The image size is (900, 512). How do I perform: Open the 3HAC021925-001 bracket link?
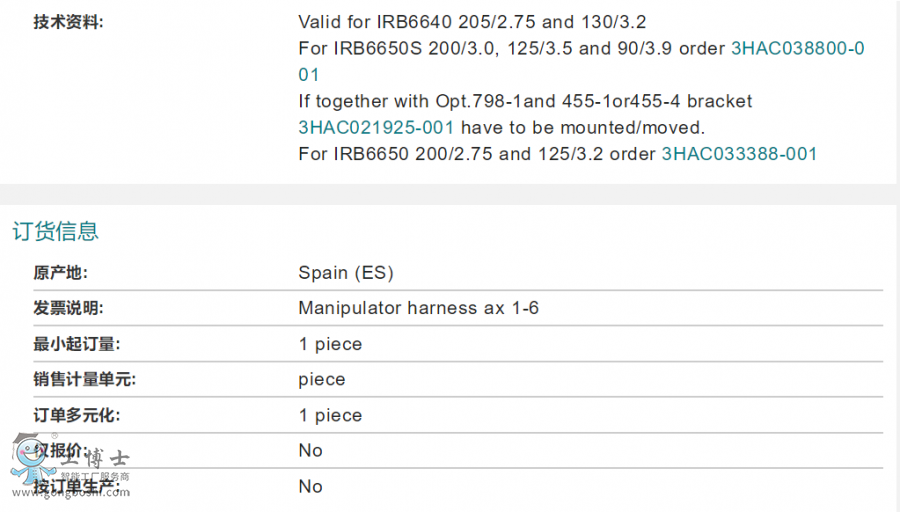(376, 128)
